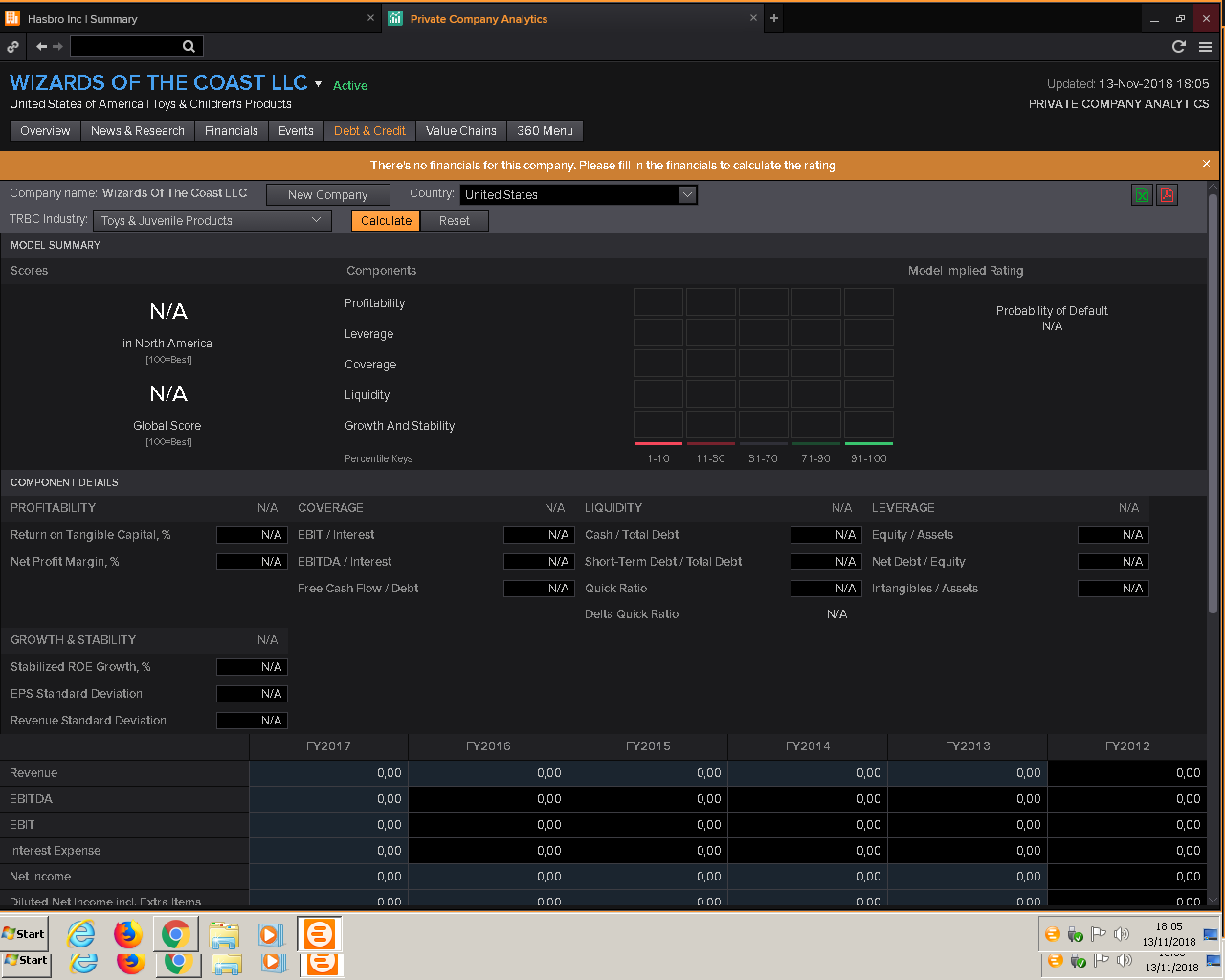Select the Hasbro Inc Summary tab

click(x=82, y=19)
